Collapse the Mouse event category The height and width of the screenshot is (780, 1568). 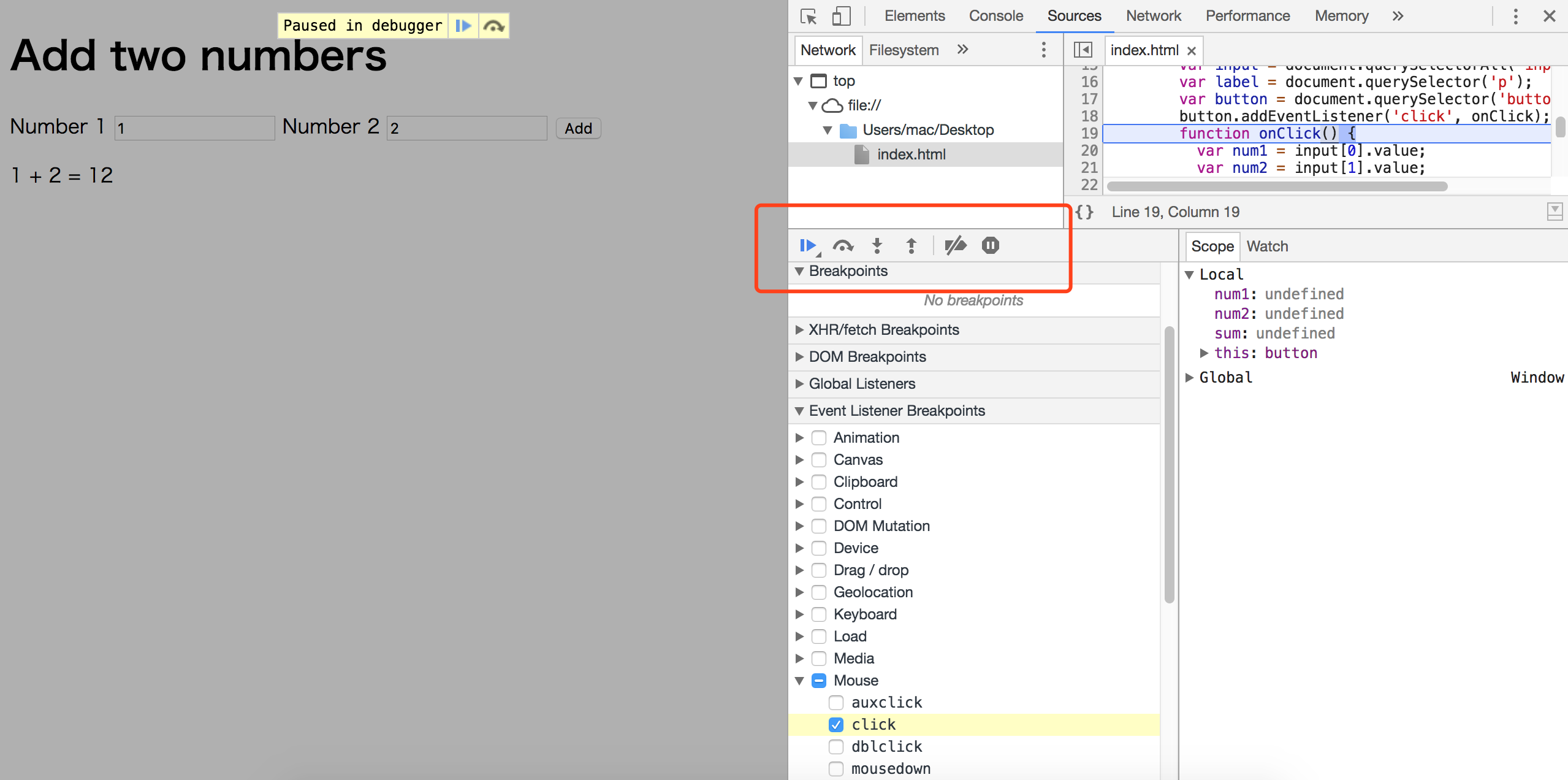[799, 681]
